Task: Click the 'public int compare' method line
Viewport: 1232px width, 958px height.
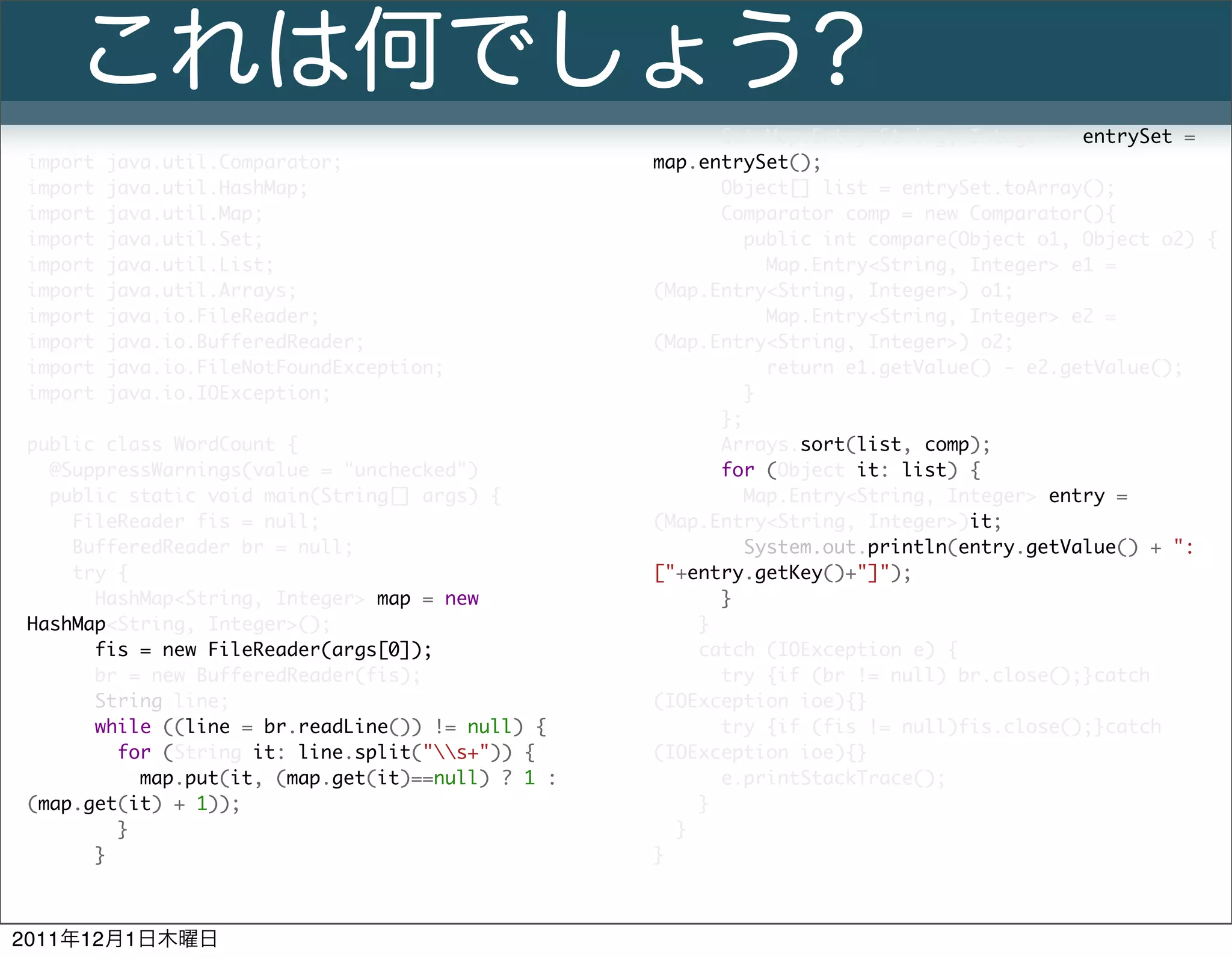Action: pos(980,240)
